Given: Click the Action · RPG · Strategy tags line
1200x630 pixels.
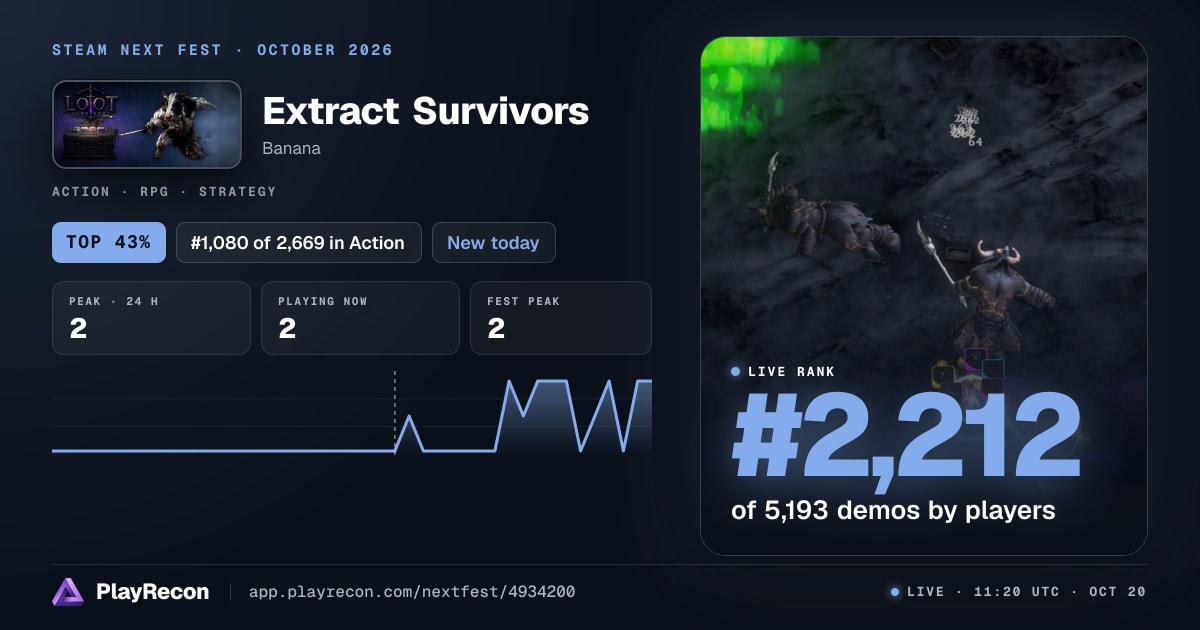Looking at the screenshot, I should pos(164,192).
